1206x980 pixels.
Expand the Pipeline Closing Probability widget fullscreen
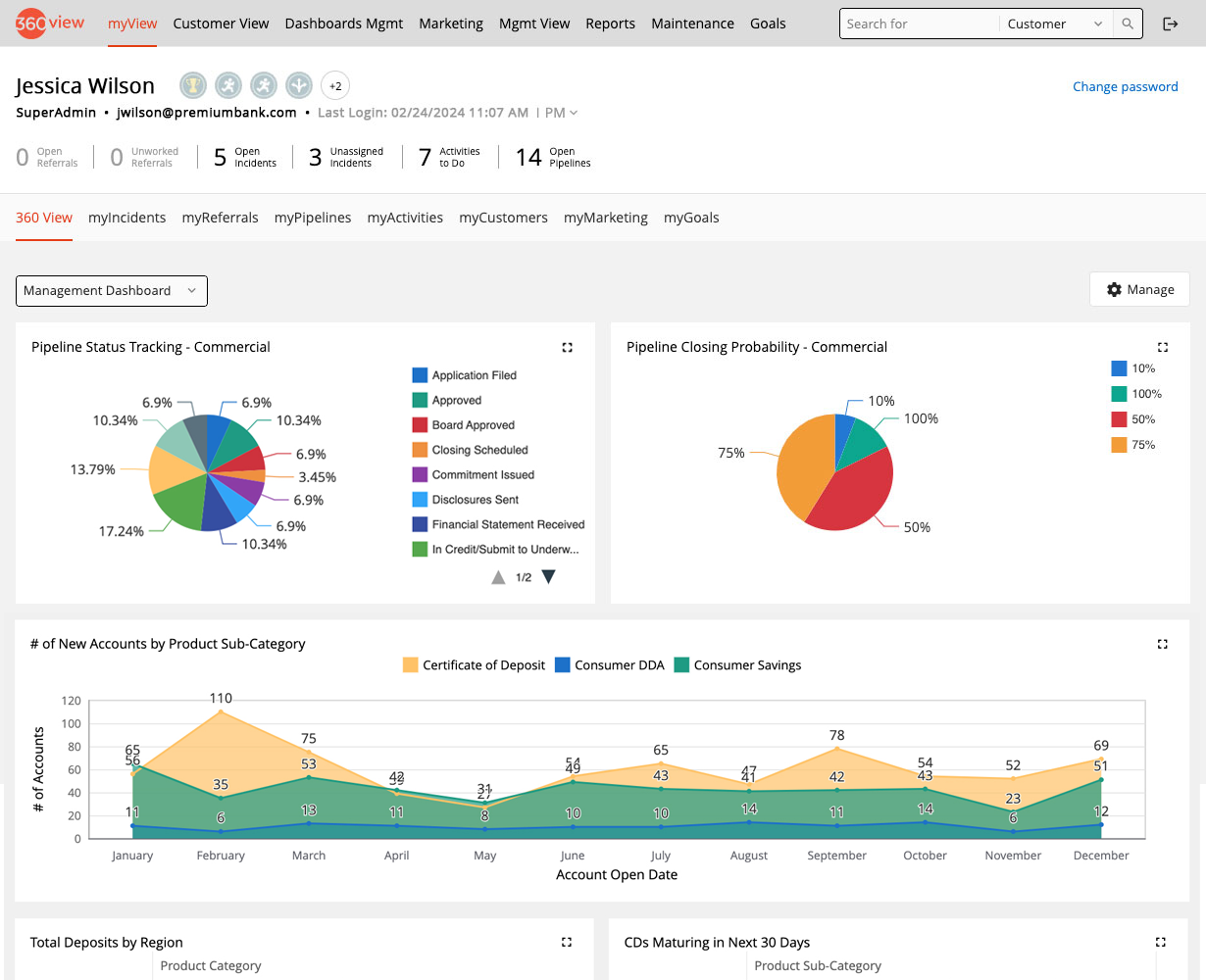pos(1162,347)
